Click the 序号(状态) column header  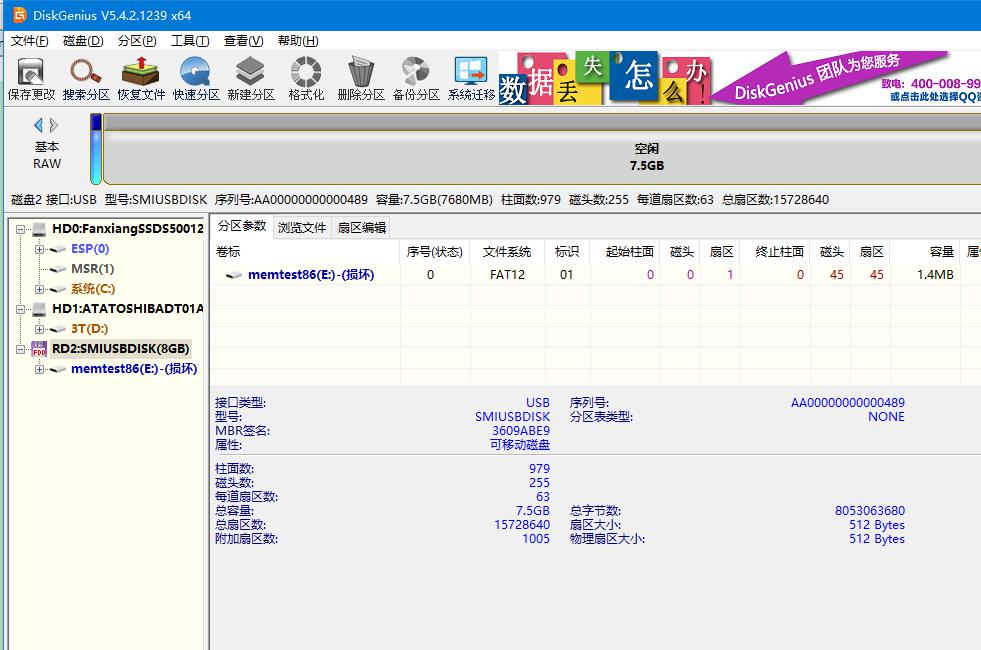[435, 251]
